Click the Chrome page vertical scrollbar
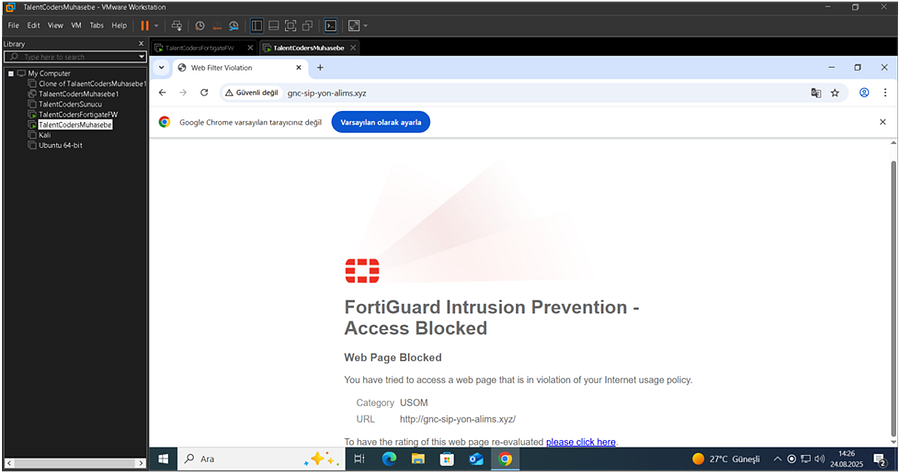This screenshot has height=473, width=900. [893, 298]
